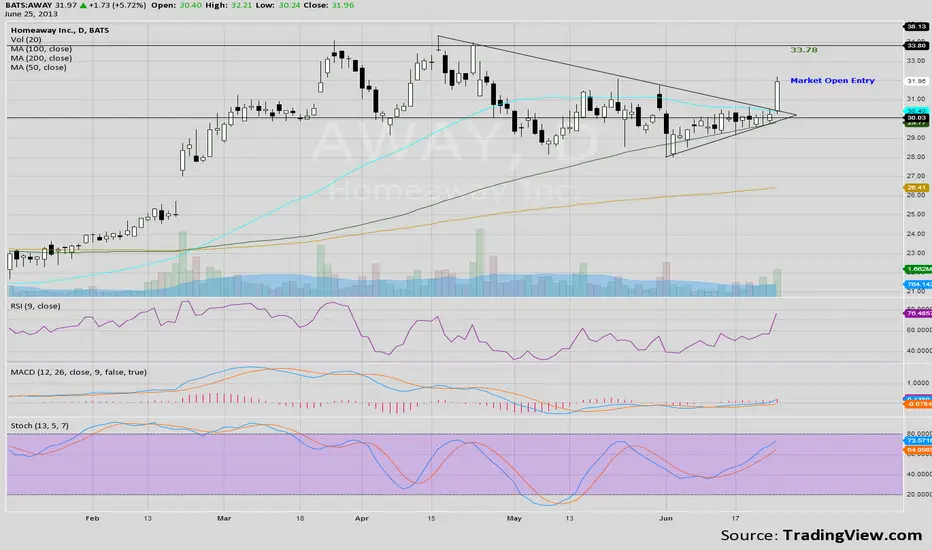The height and width of the screenshot is (550, 932).
Task: Click the Feb label on the time axis
Action: pos(92,518)
